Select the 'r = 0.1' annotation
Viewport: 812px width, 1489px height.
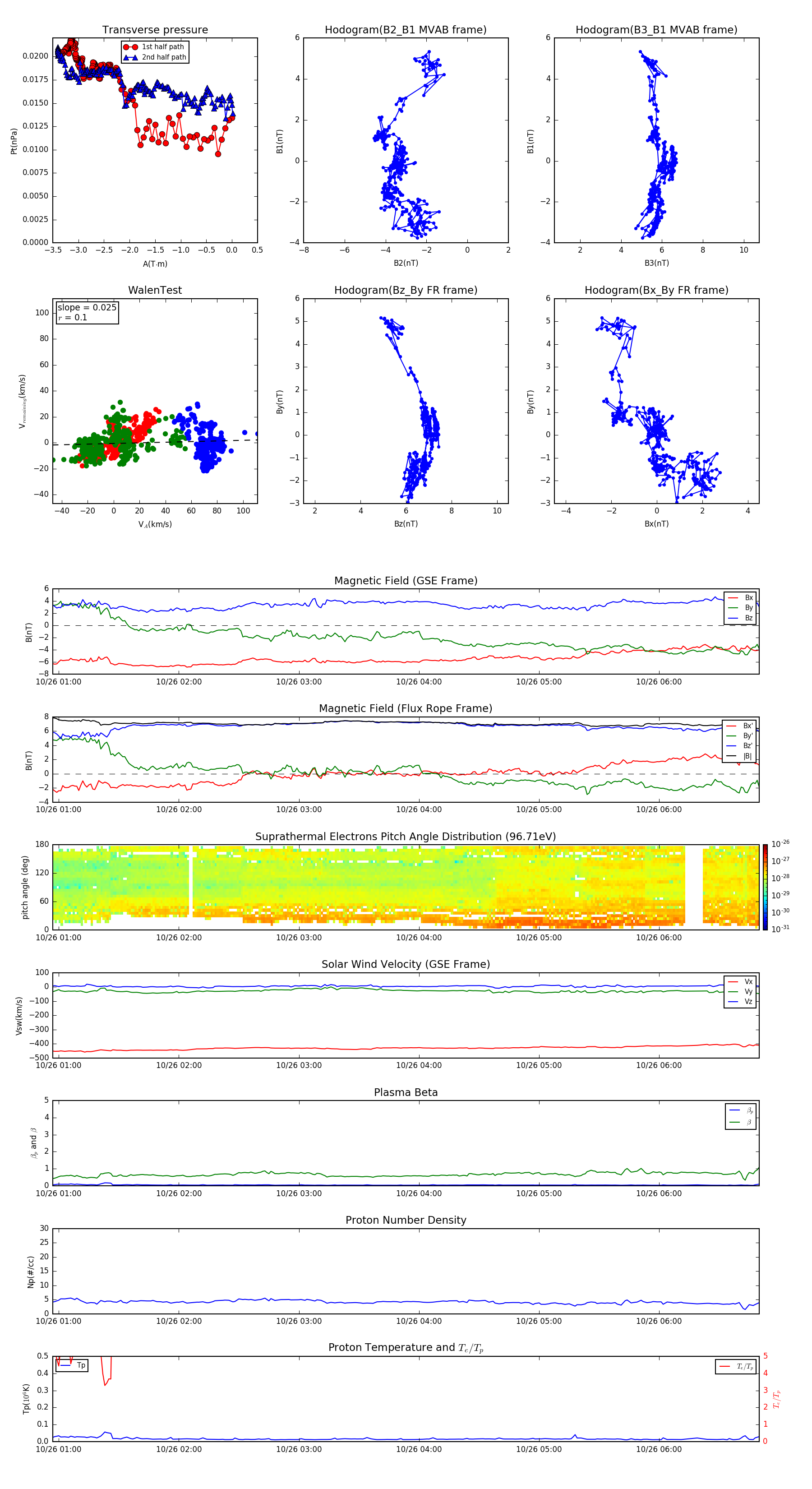click(x=73, y=317)
